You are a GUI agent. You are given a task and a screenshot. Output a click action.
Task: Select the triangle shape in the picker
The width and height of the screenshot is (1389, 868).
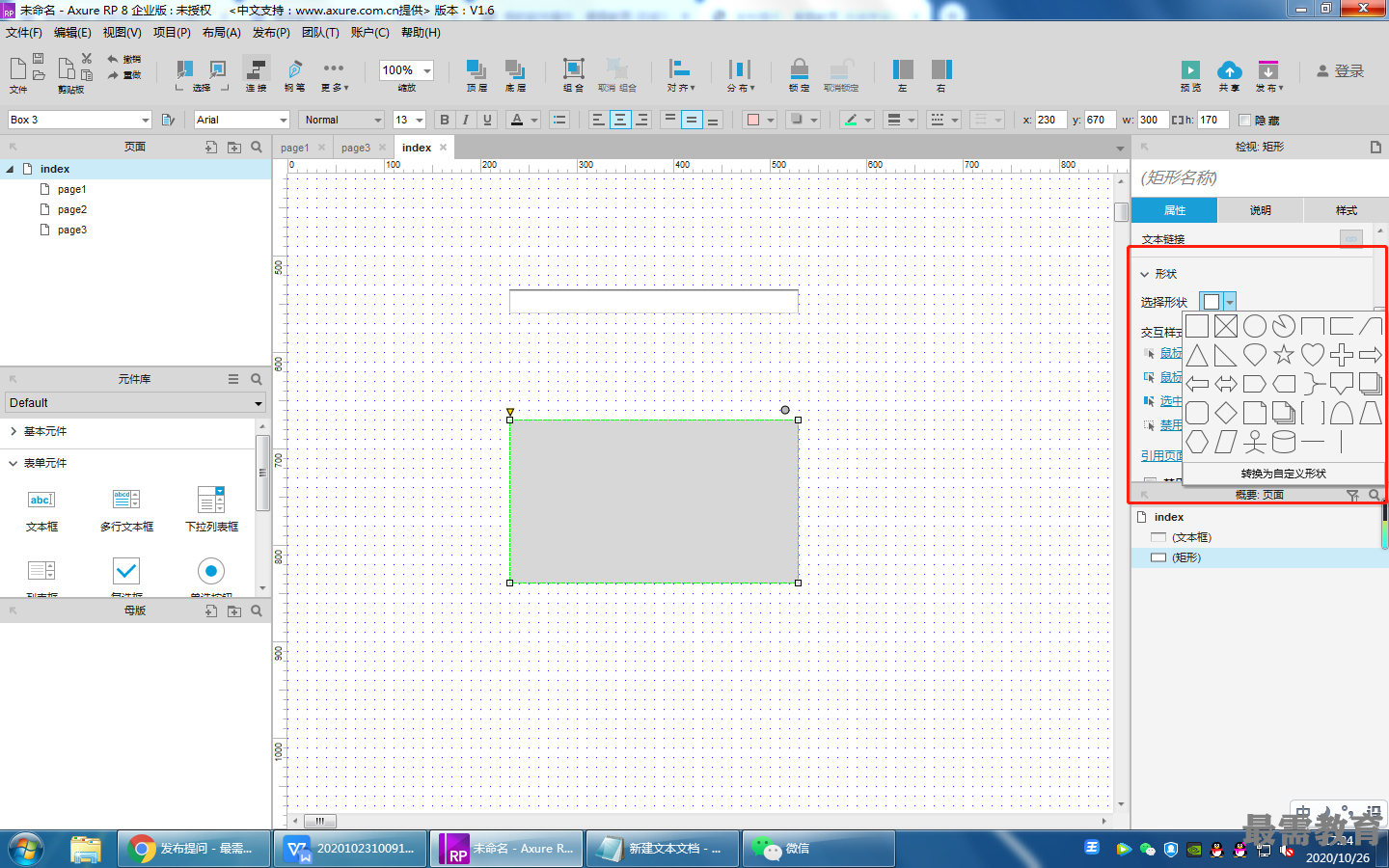(1197, 355)
